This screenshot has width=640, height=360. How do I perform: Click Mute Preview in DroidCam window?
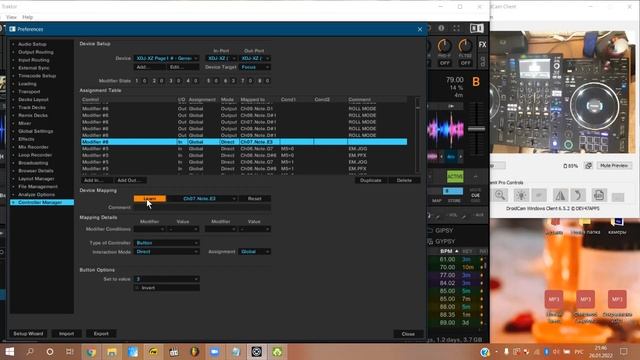coord(614,165)
